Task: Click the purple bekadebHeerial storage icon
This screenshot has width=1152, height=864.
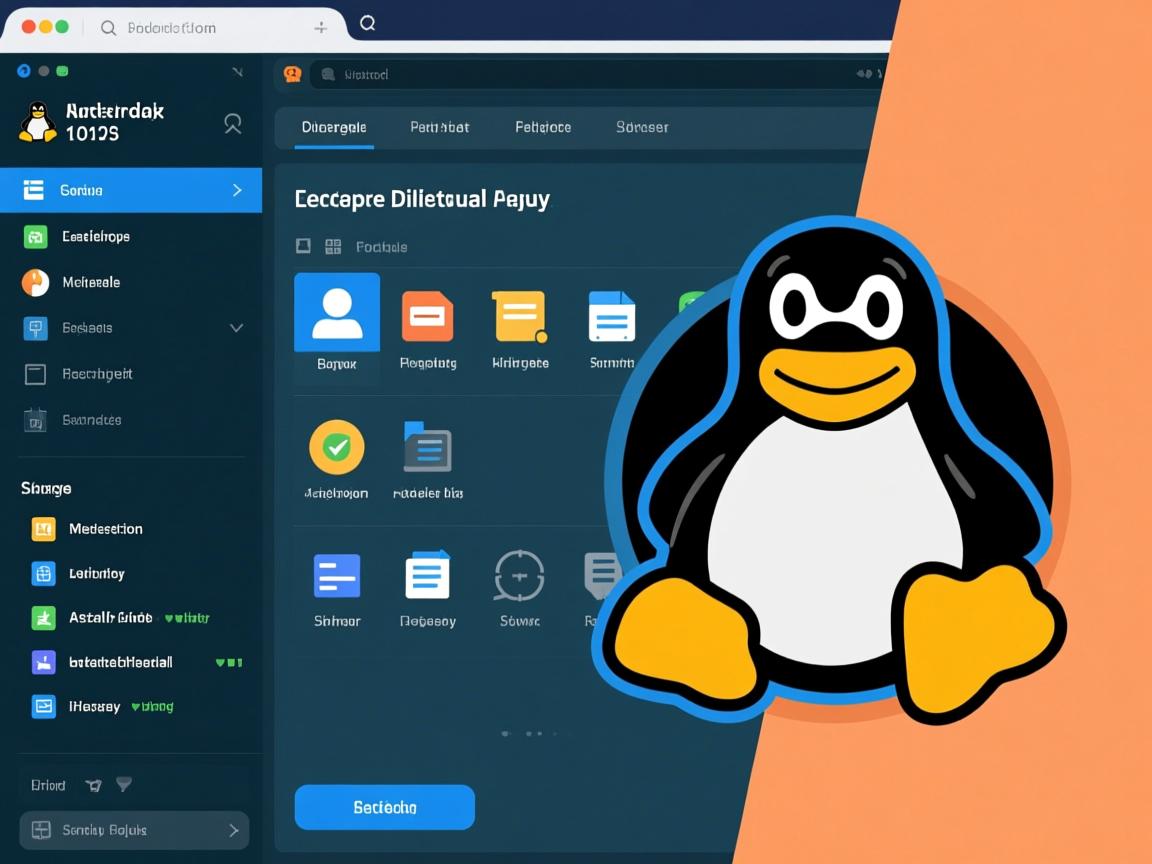Action: pos(42,662)
